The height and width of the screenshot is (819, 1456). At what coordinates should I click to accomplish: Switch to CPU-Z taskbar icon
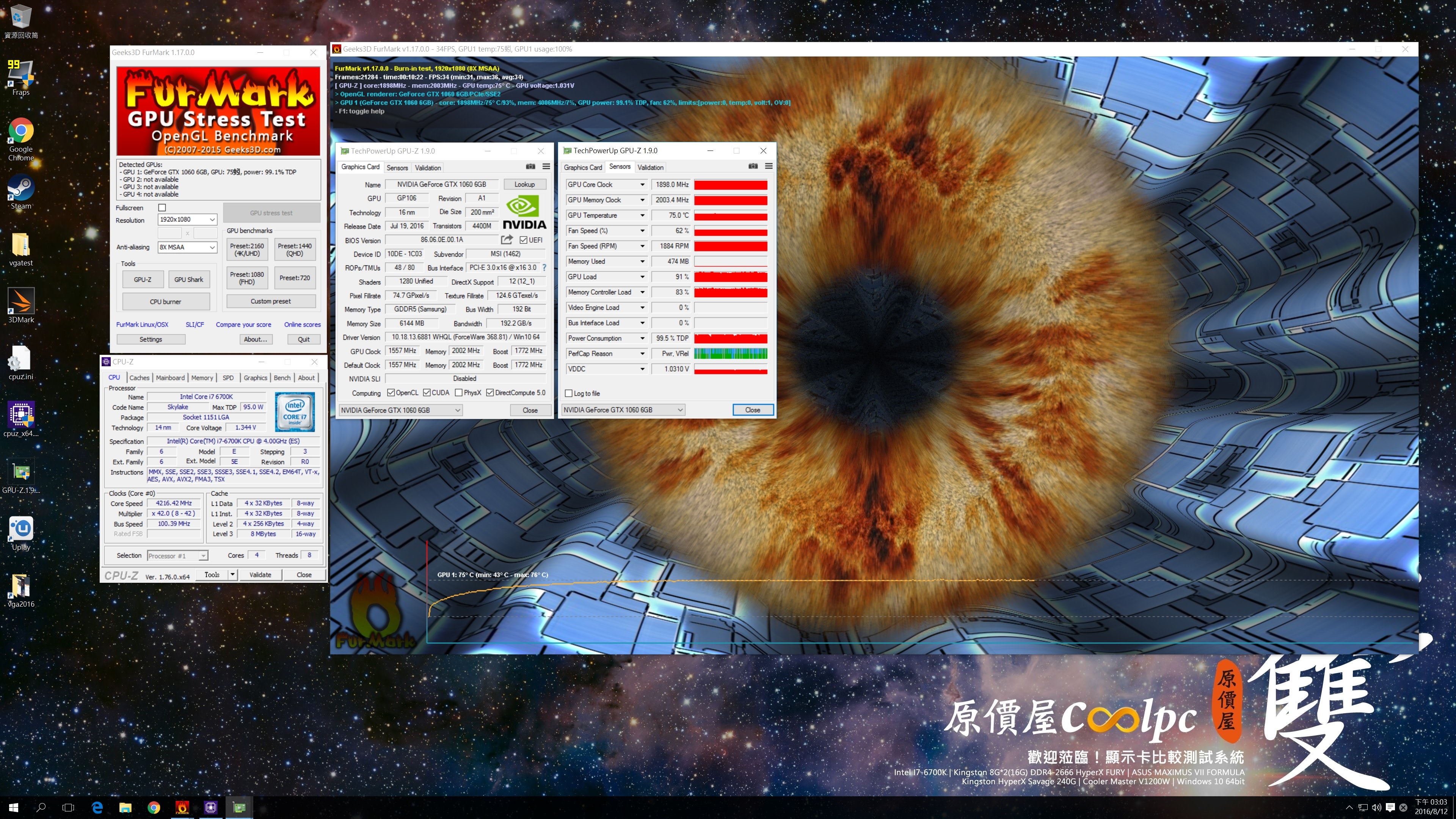[x=210, y=808]
